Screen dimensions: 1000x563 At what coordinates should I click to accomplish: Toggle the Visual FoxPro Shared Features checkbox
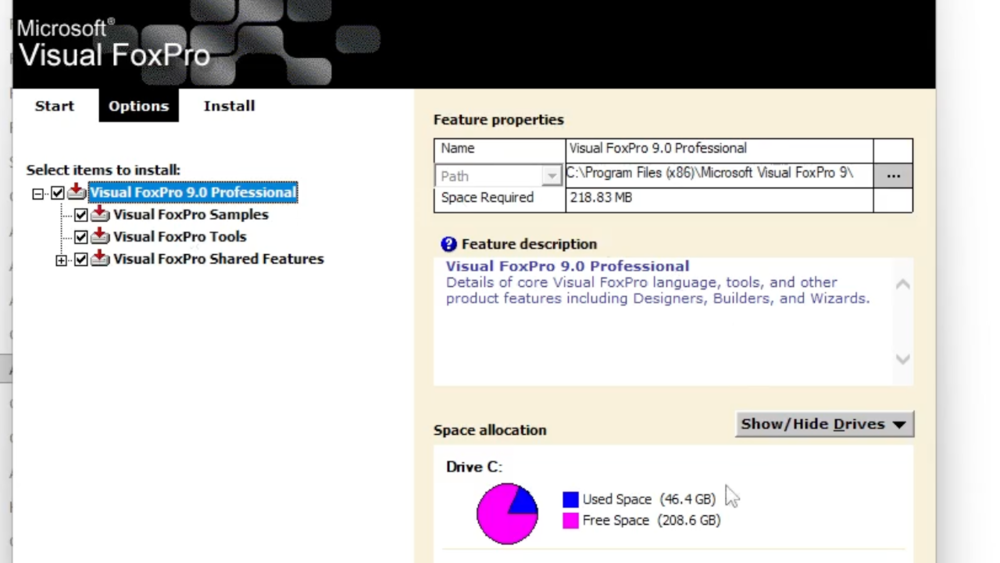click(81, 260)
